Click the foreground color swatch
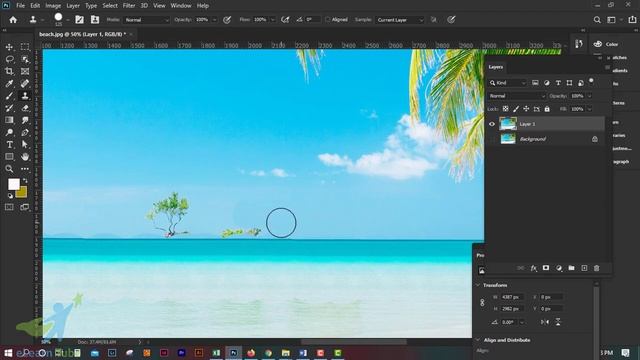Image resolution: width=640 pixels, height=360 pixels. click(x=13, y=184)
